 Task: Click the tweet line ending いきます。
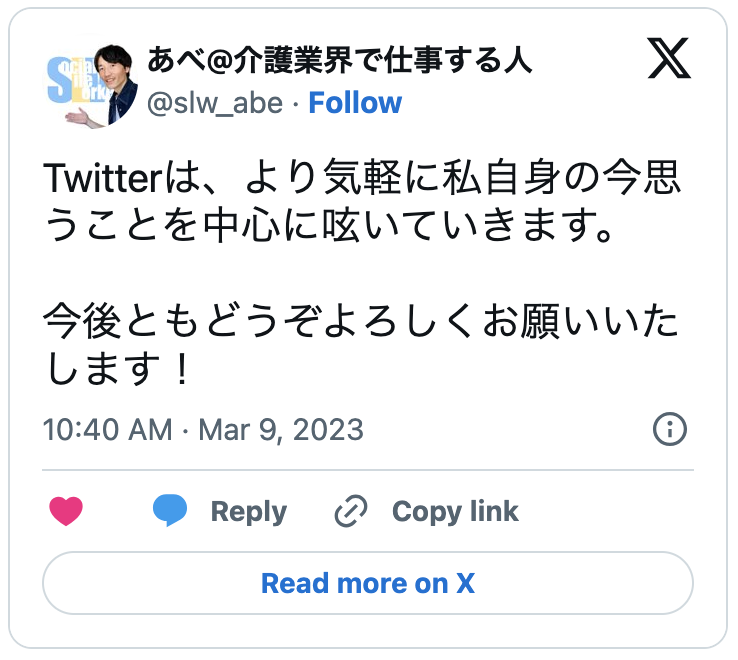click(327, 228)
